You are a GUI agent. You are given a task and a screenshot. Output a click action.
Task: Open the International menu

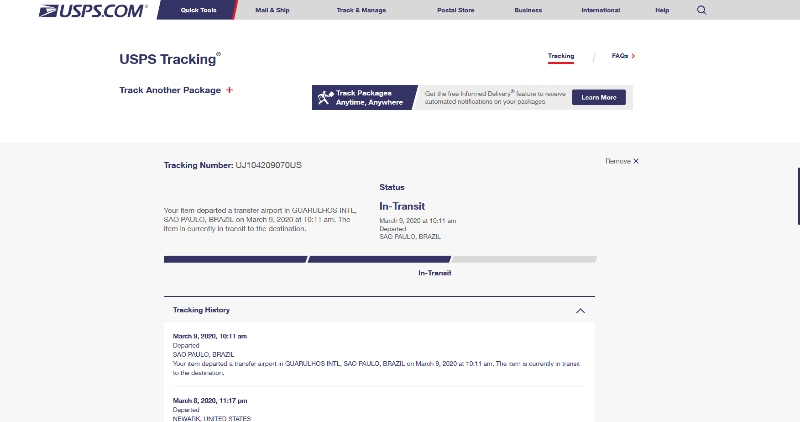click(x=600, y=10)
